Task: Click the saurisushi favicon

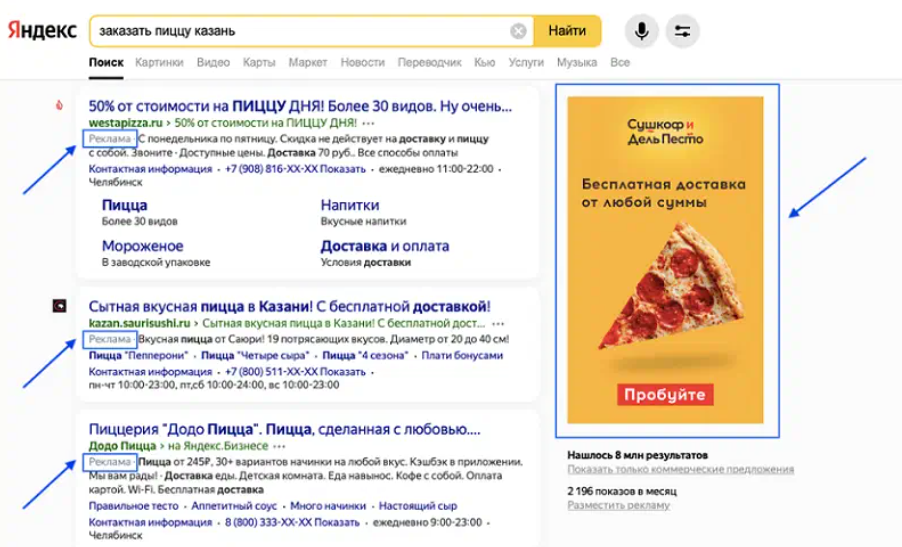Action: click(59, 306)
